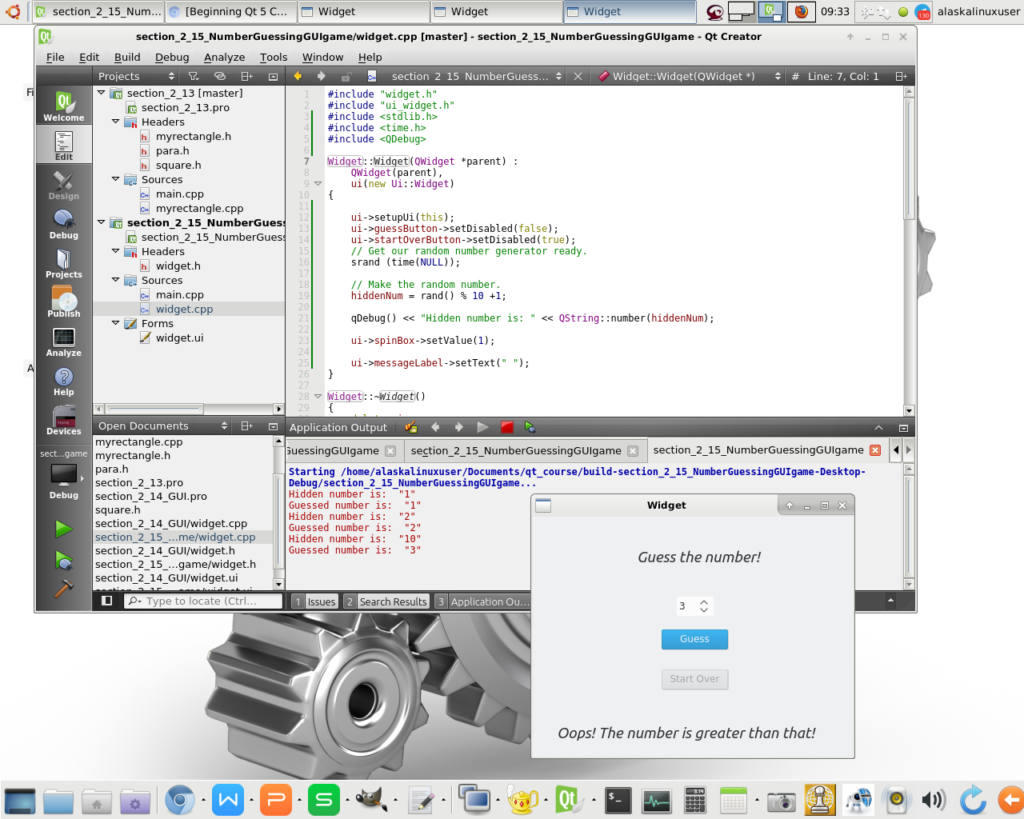
Task: Click the filter tree icon in Projects panel
Action: click(x=194, y=76)
